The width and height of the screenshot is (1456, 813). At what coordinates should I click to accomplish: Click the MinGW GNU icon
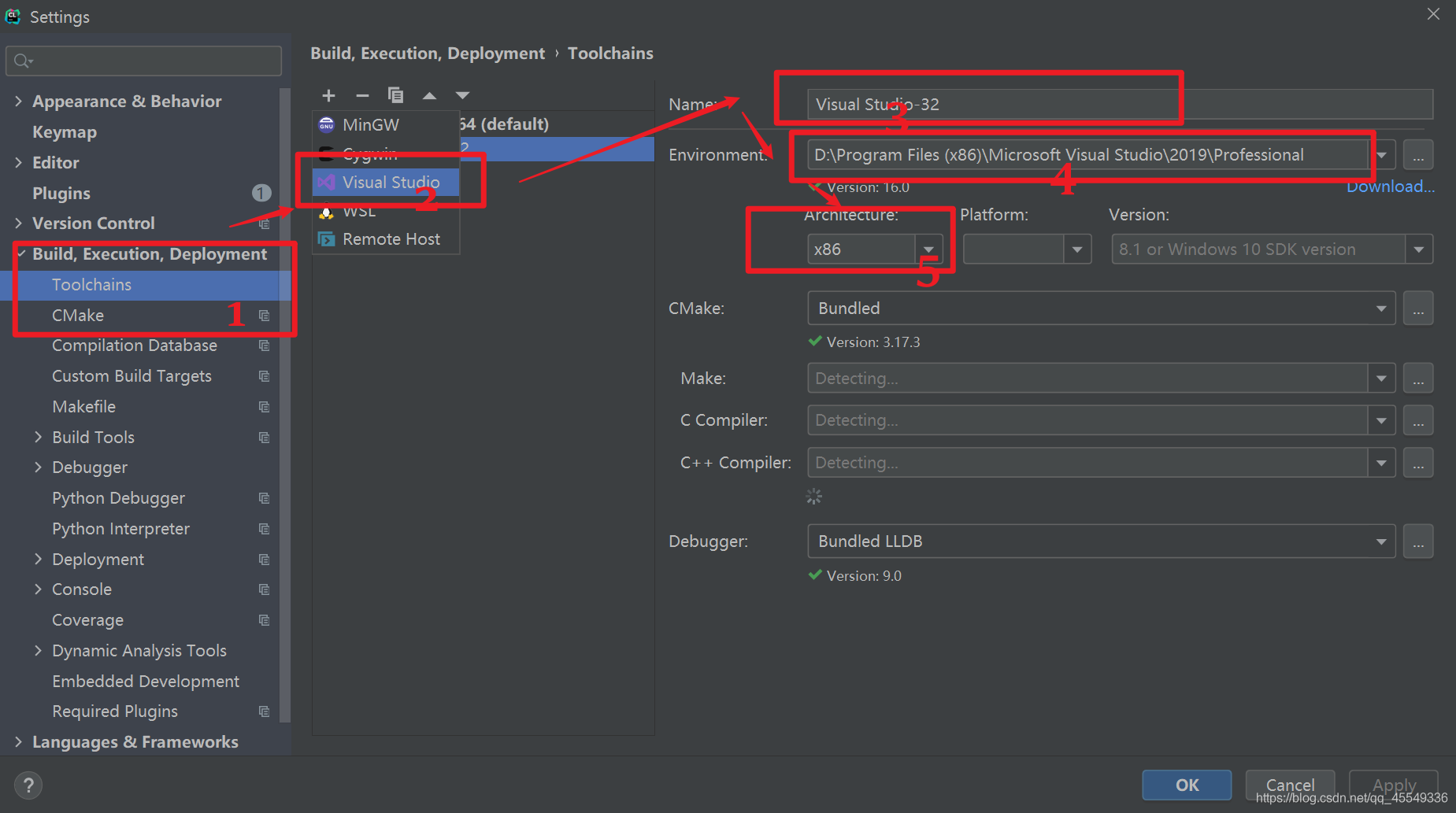click(326, 124)
